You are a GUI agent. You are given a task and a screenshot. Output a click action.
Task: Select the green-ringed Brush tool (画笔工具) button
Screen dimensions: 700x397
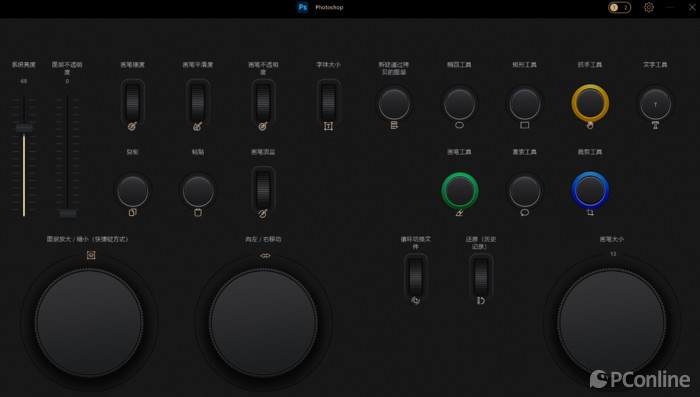(x=459, y=191)
